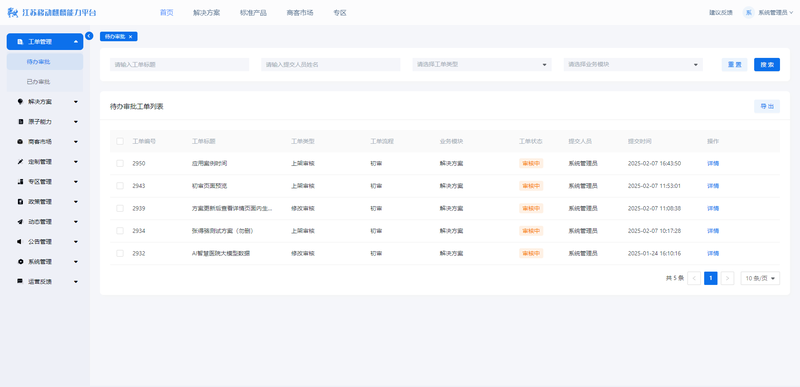
Task: Focus the 请输入工单标题 input field
Action: (x=180, y=65)
